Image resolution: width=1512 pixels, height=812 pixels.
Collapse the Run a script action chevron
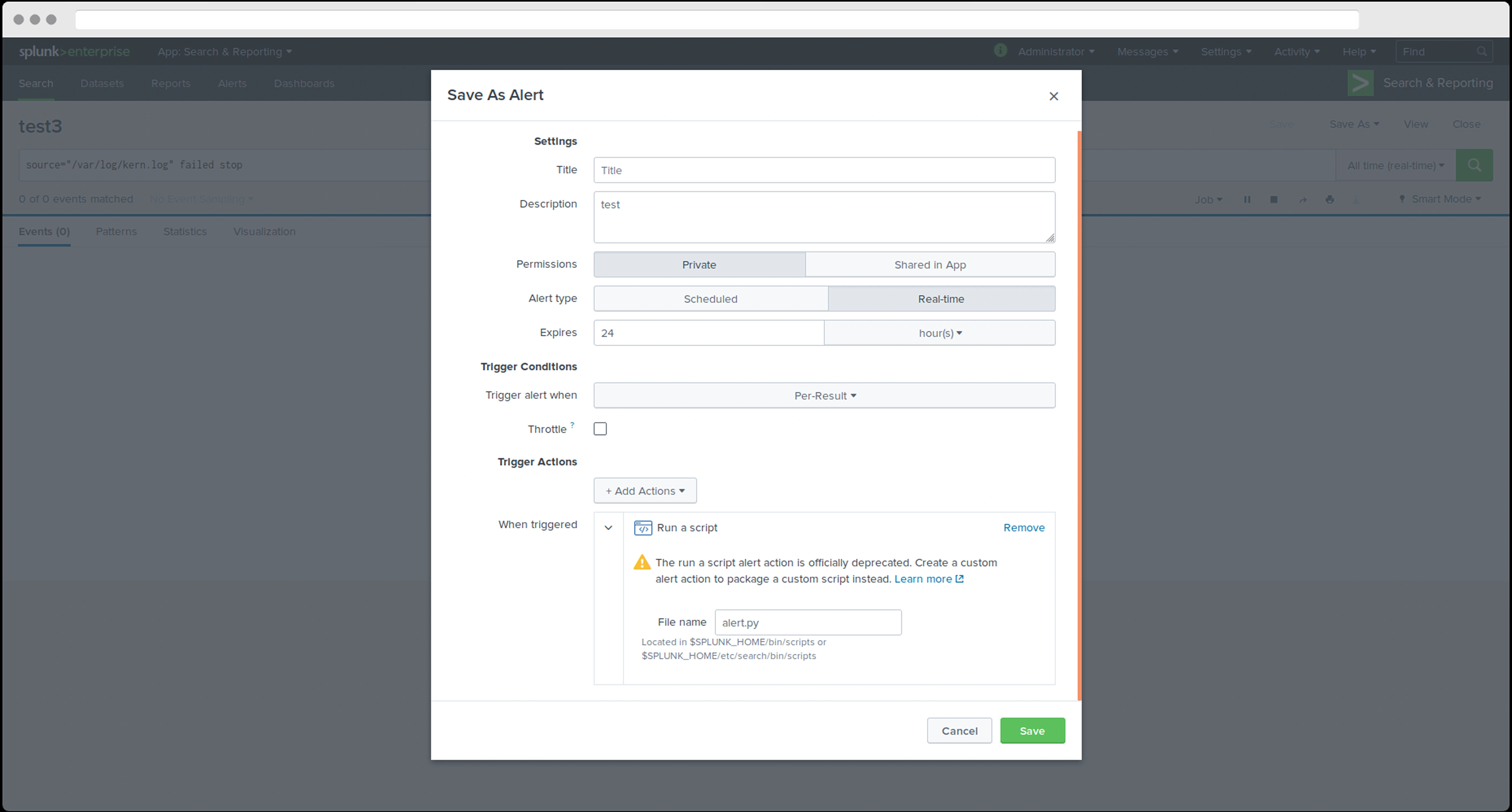click(x=608, y=528)
